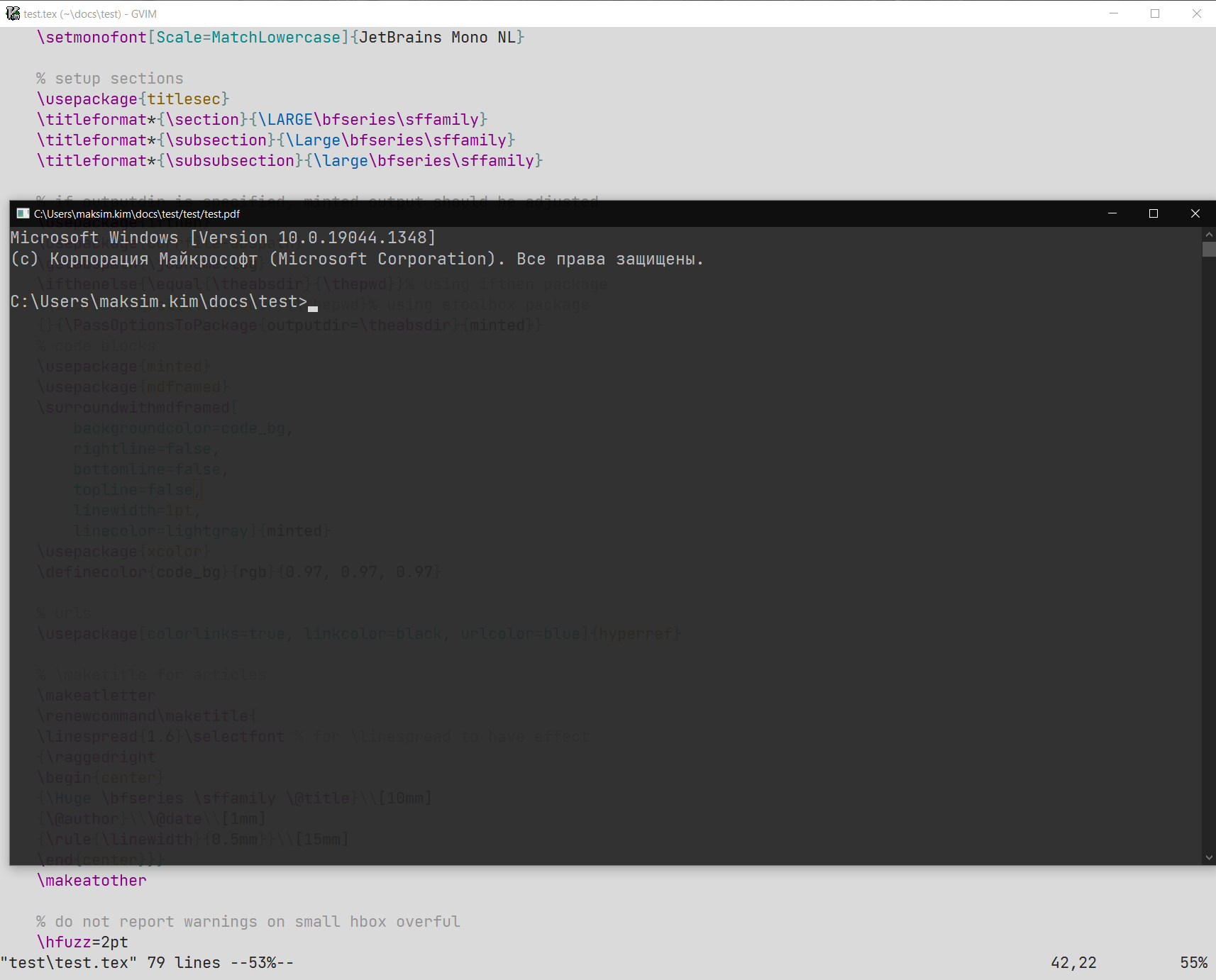1216x980 pixels.
Task: Click the scrollbar down arrow in the console window
Action: coord(1209,857)
